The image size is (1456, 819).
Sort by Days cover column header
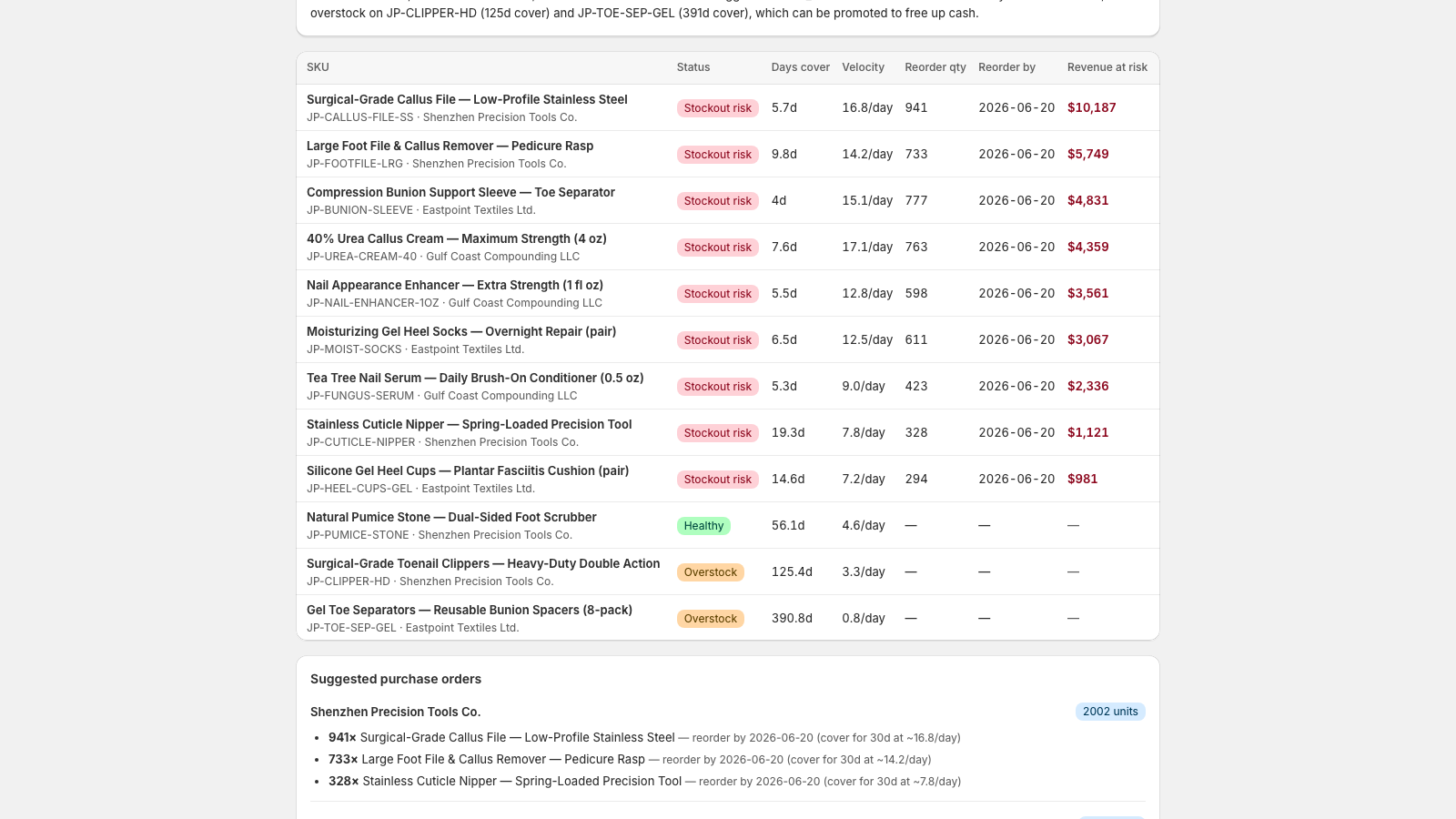click(800, 67)
